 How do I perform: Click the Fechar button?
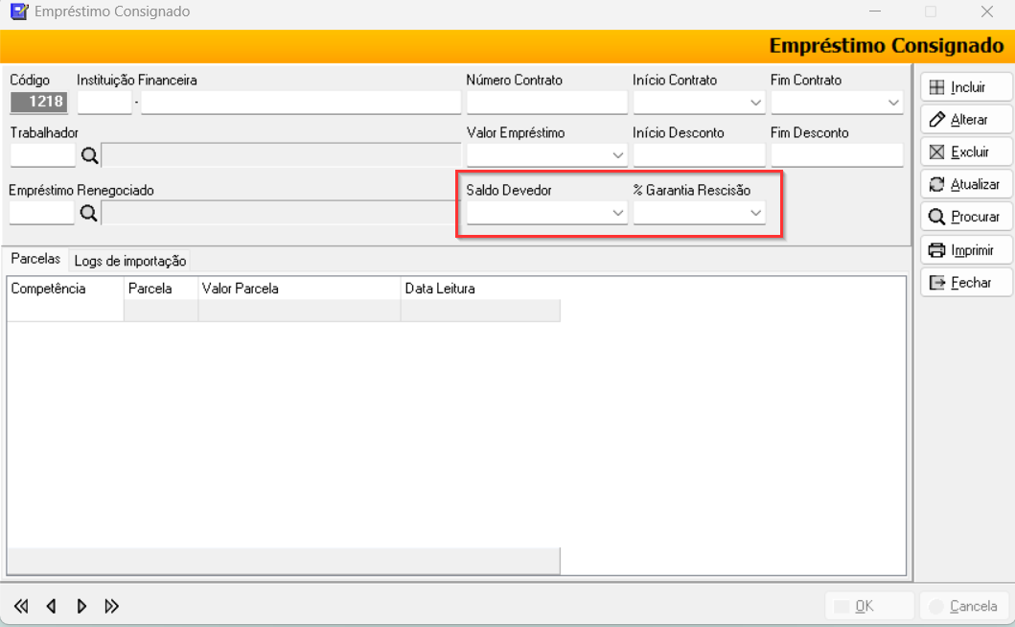pos(966,282)
